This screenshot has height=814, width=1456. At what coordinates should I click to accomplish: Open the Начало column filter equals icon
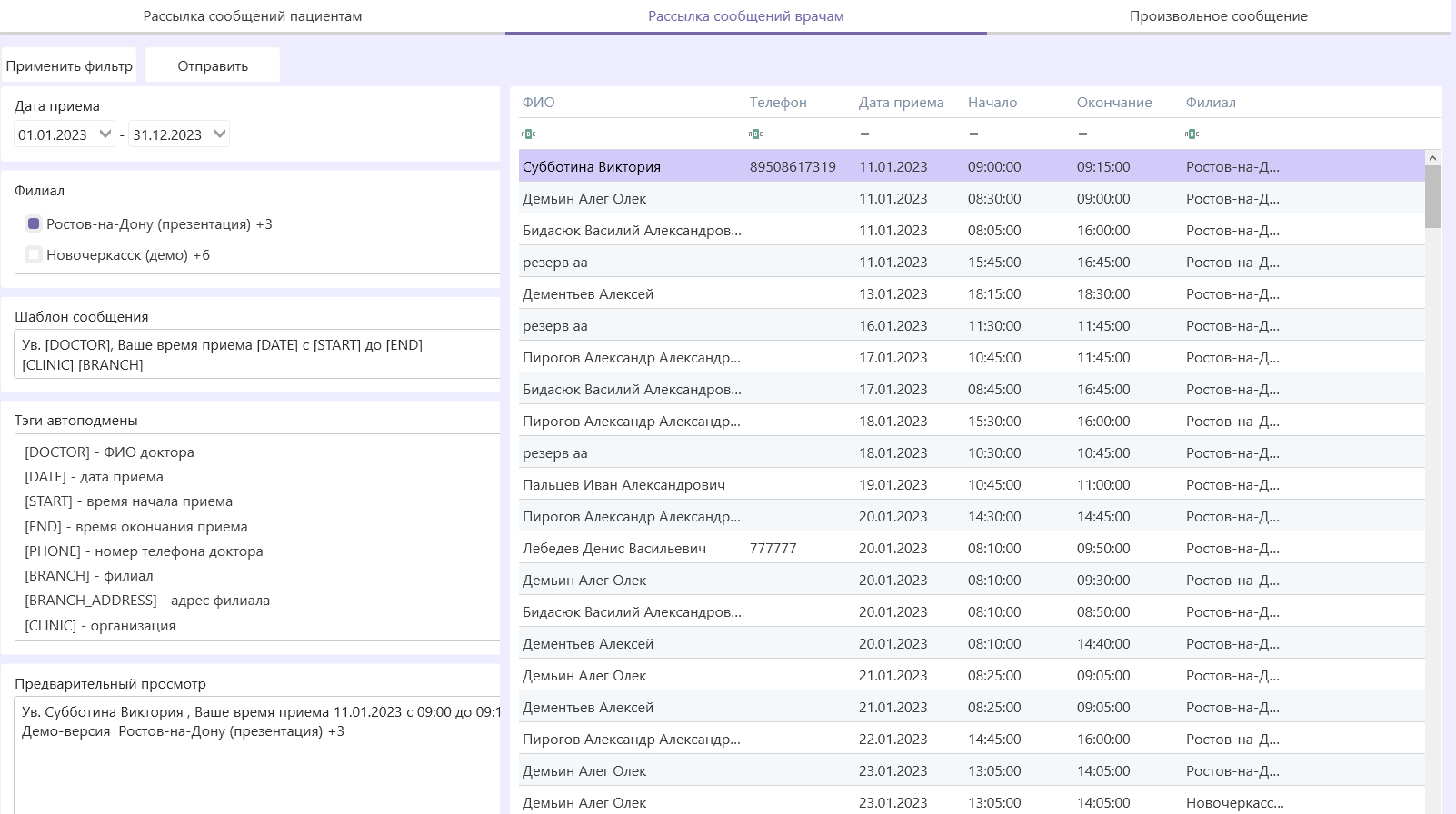pyautogui.click(x=973, y=134)
